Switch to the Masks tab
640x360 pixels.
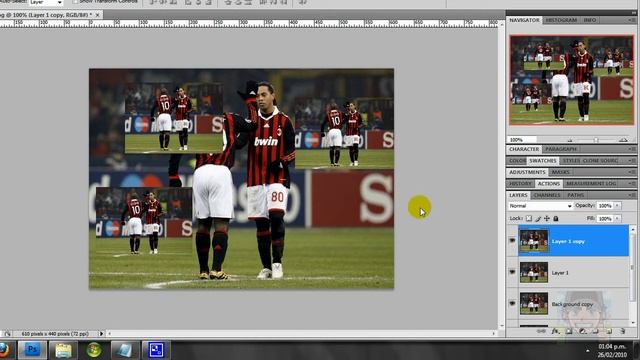coord(560,172)
